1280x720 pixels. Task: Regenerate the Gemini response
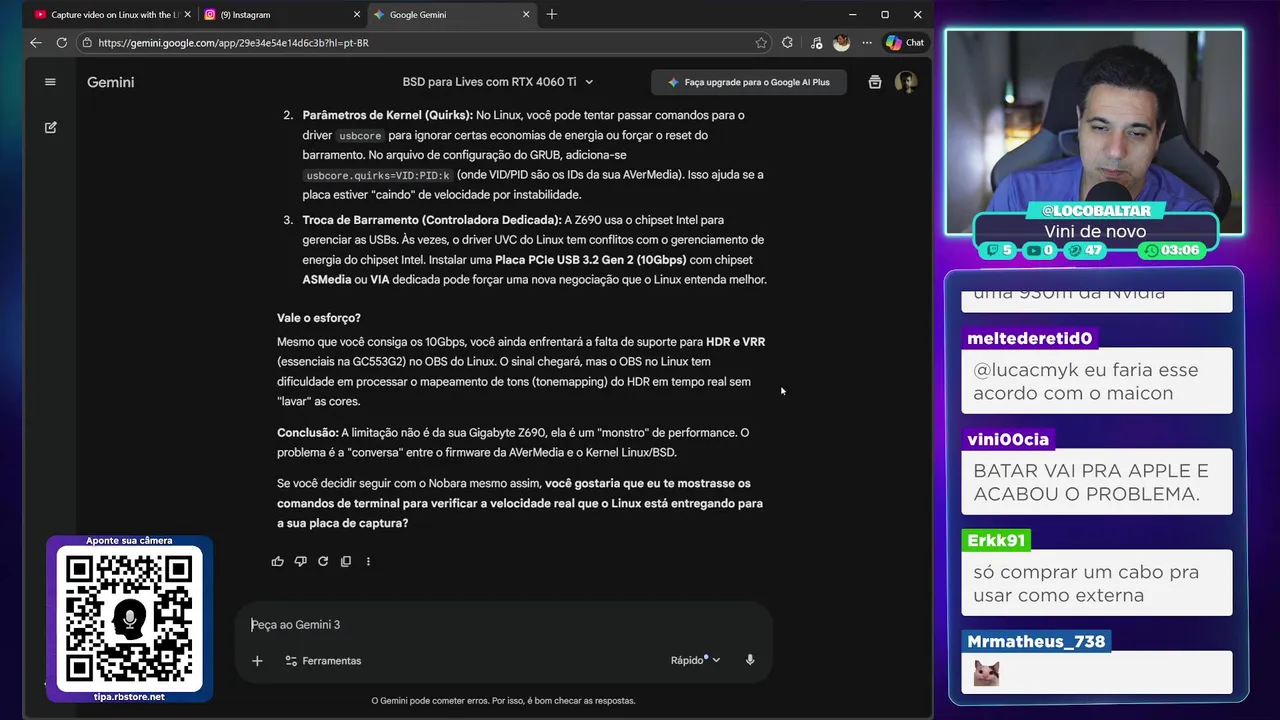point(323,561)
